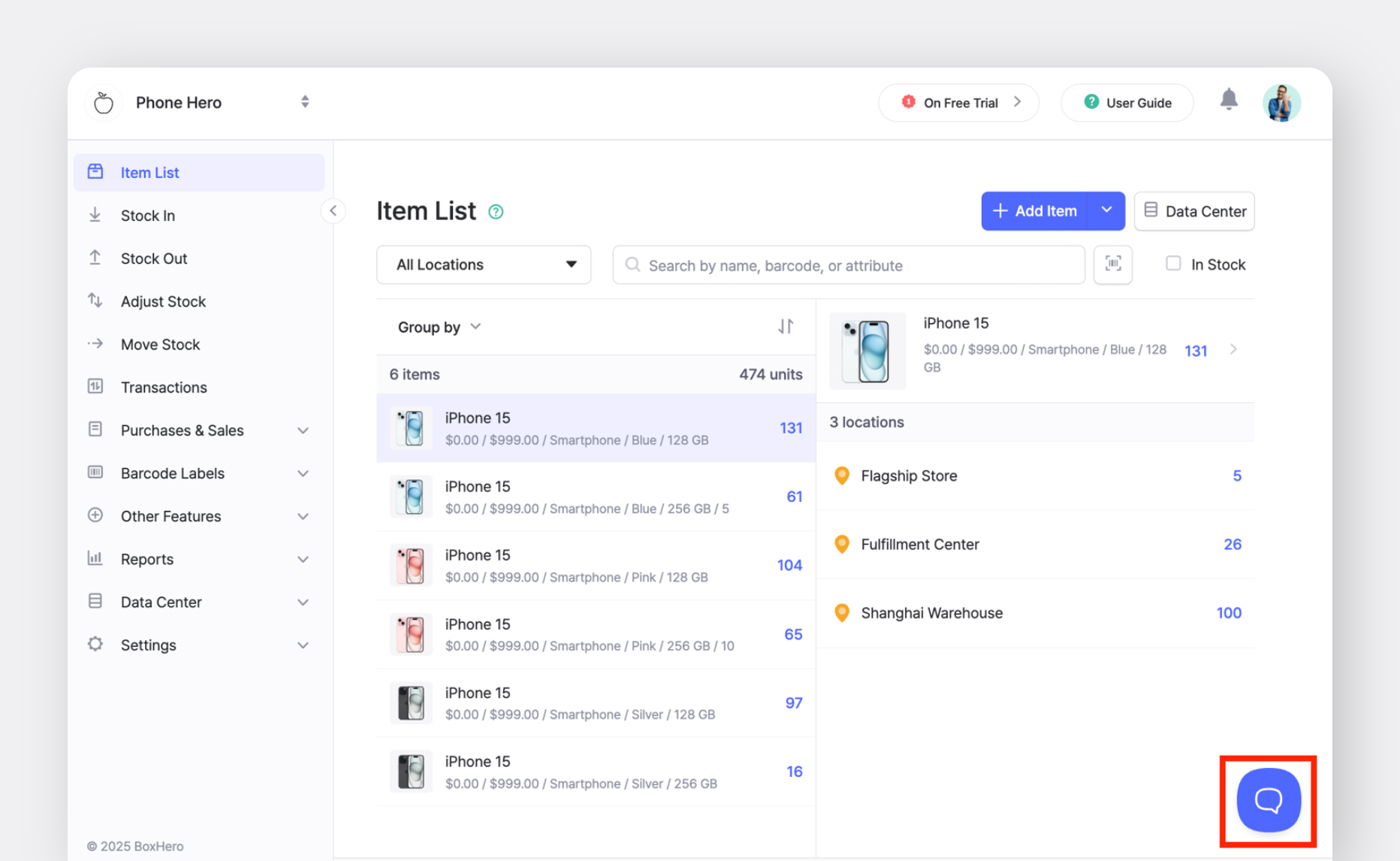Image resolution: width=1400 pixels, height=861 pixels.
Task: Open the User Guide button
Action: (x=1127, y=103)
